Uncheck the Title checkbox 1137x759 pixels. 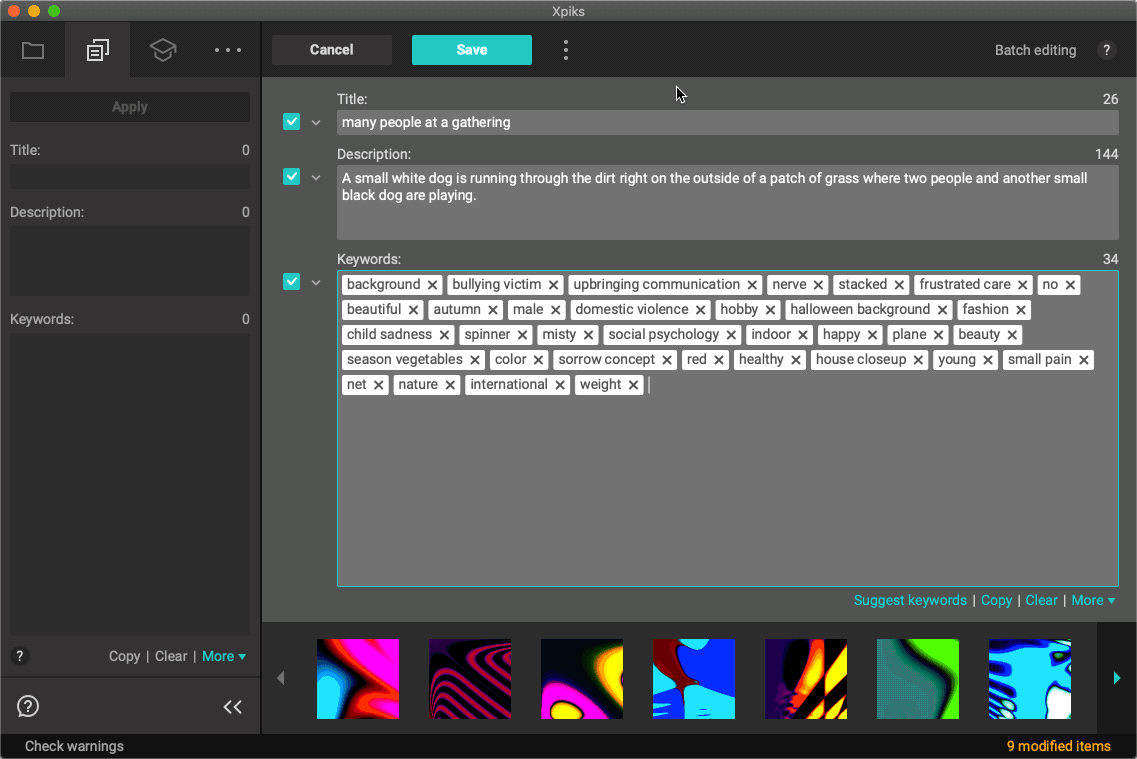tap(291, 122)
